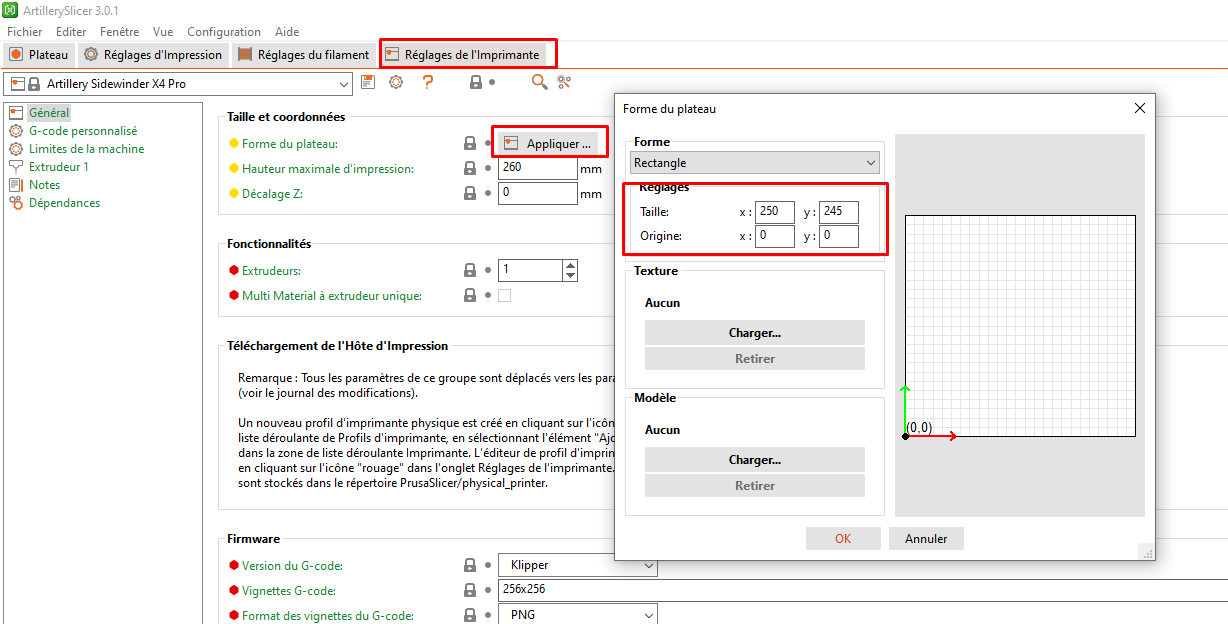1228x624 pixels.
Task: Click lock icon for Format des vignettes
Action: 470,615
